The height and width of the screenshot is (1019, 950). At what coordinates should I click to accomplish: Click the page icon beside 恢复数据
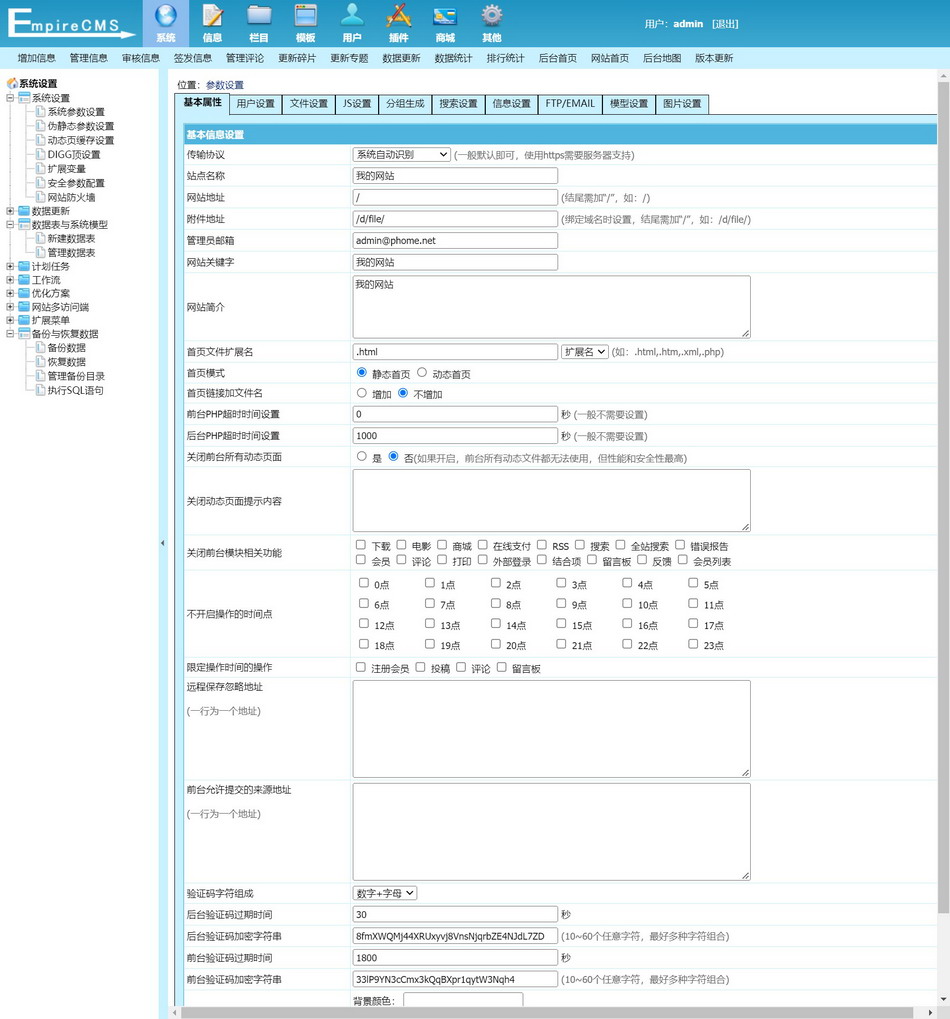[x=40, y=362]
